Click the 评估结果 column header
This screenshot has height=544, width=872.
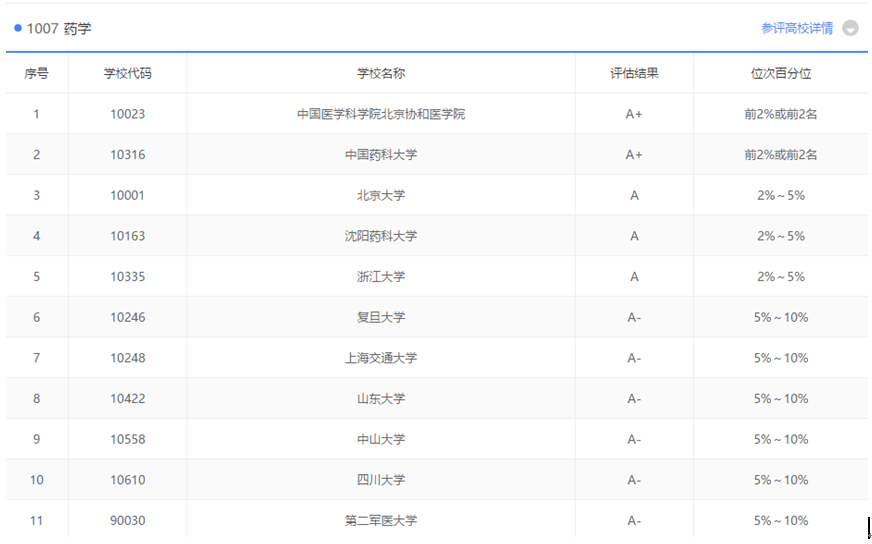point(634,73)
